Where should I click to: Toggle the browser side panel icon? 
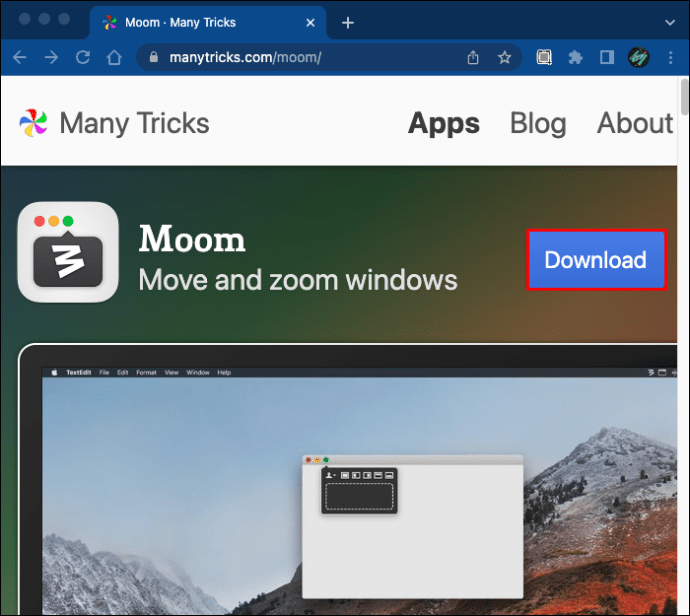tap(607, 57)
